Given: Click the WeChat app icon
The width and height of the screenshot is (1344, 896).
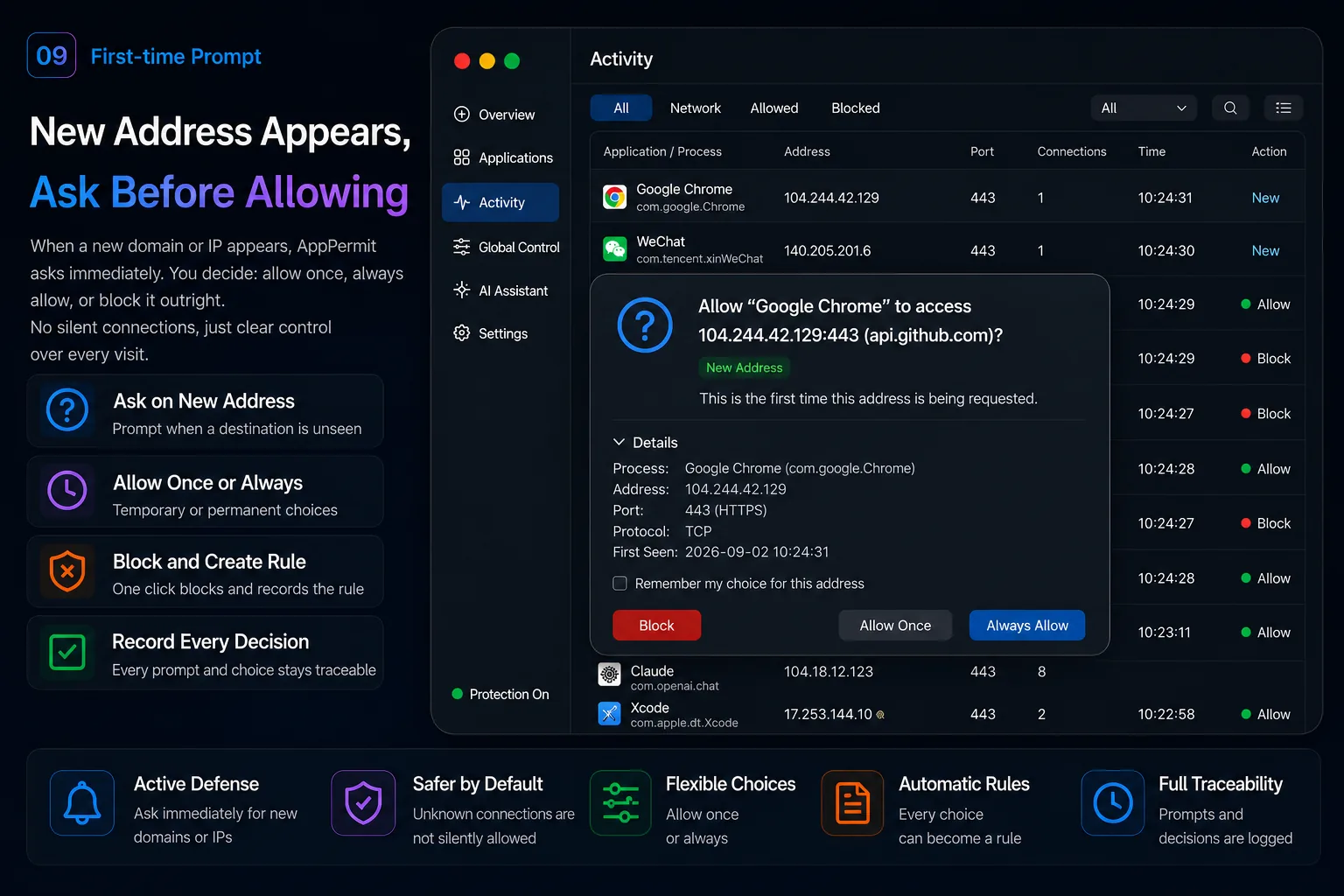Looking at the screenshot, I should point(615,249).
